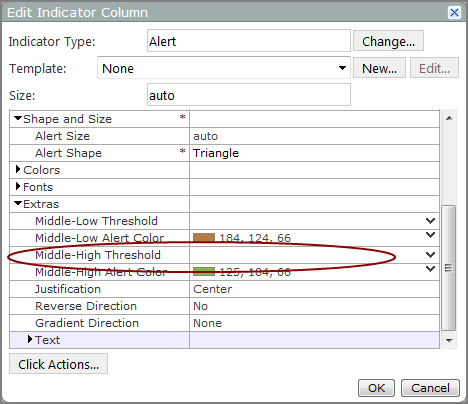Click the brown Middle-Low Alert Color swatch

click(x=204, y=238)
